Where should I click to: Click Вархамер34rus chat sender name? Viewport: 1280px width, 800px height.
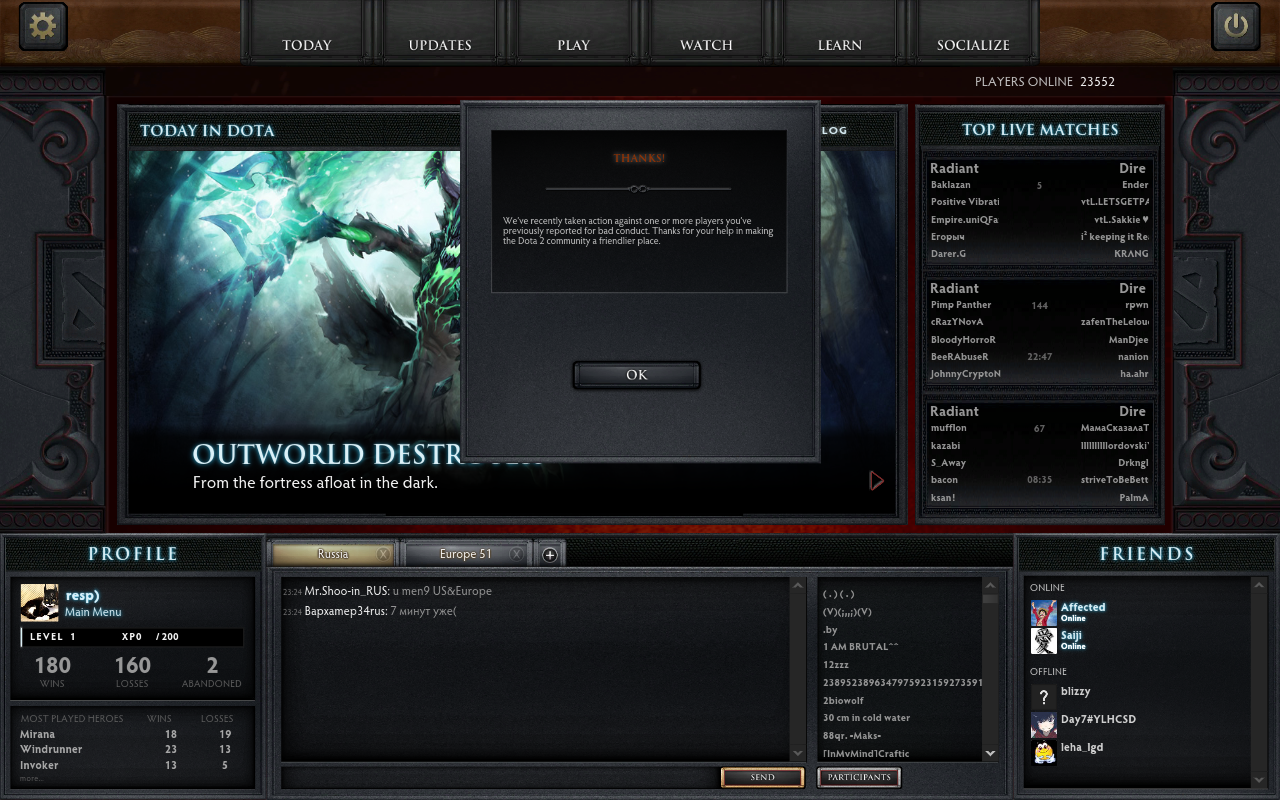coord(345,611)
